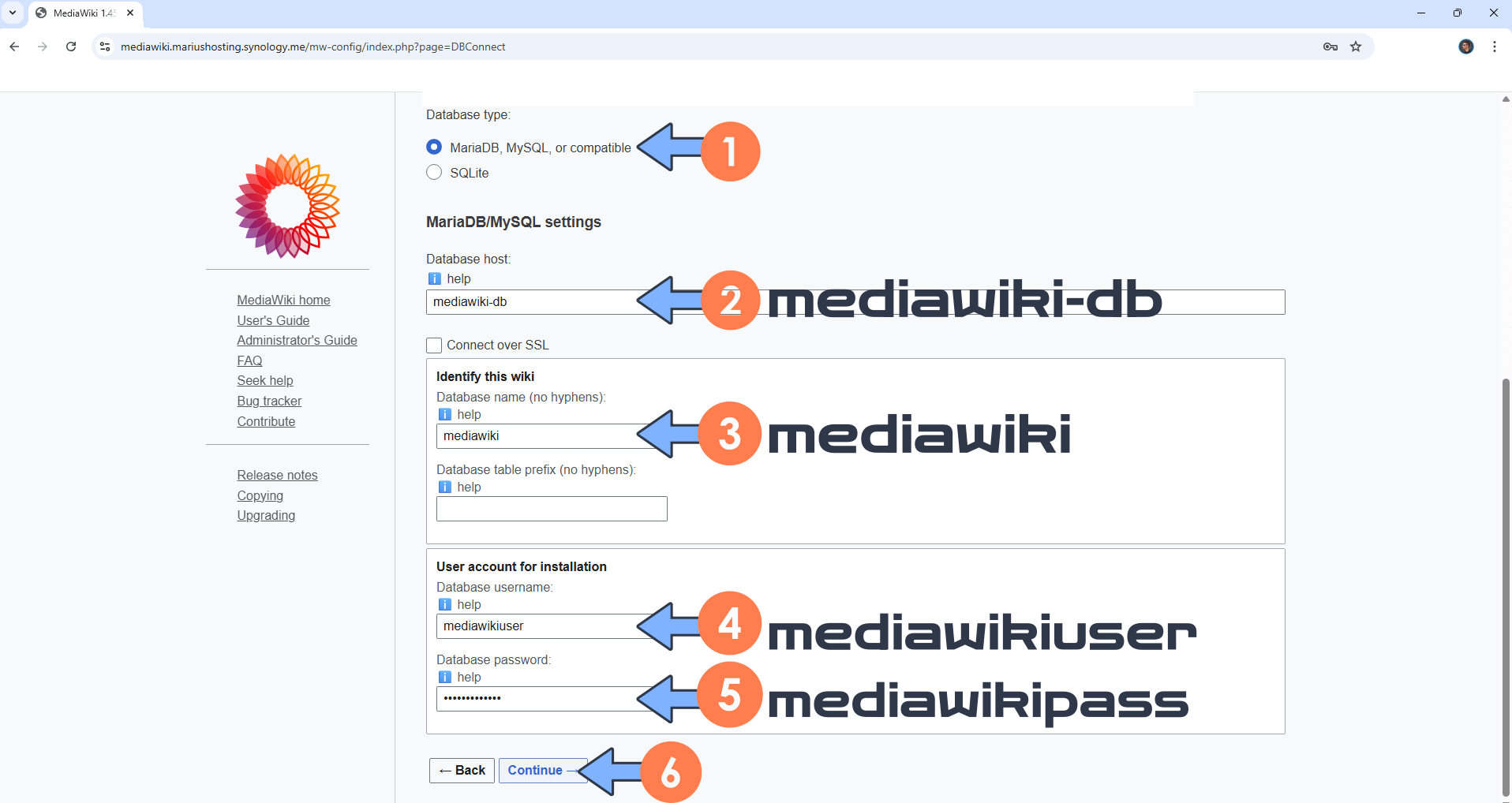Click the scrollbar up arrow
This screenshot has width=1512, height=803.
coord(1505,99)
